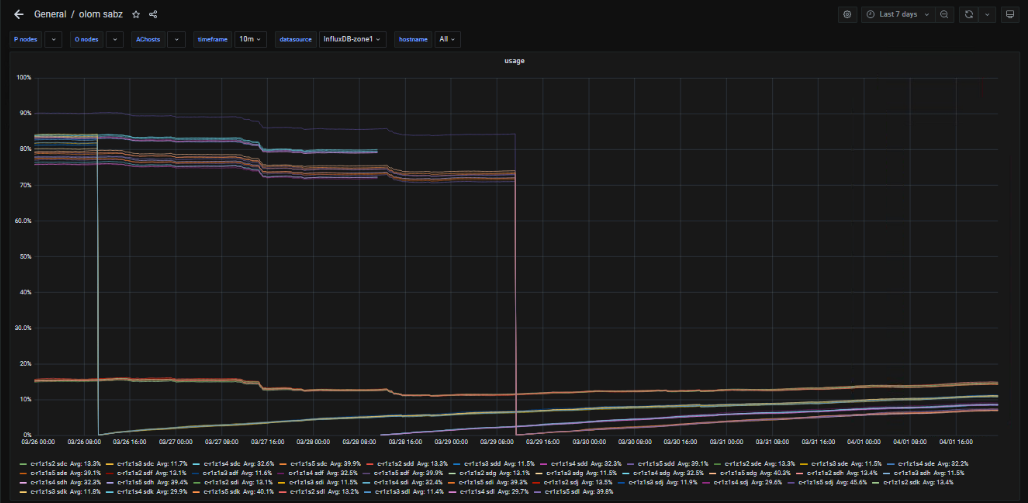Image resolution: width=1028 pixels, height=503 pixels.
Task: Click the clock icon in time picker
Action: tap(870, 14)
